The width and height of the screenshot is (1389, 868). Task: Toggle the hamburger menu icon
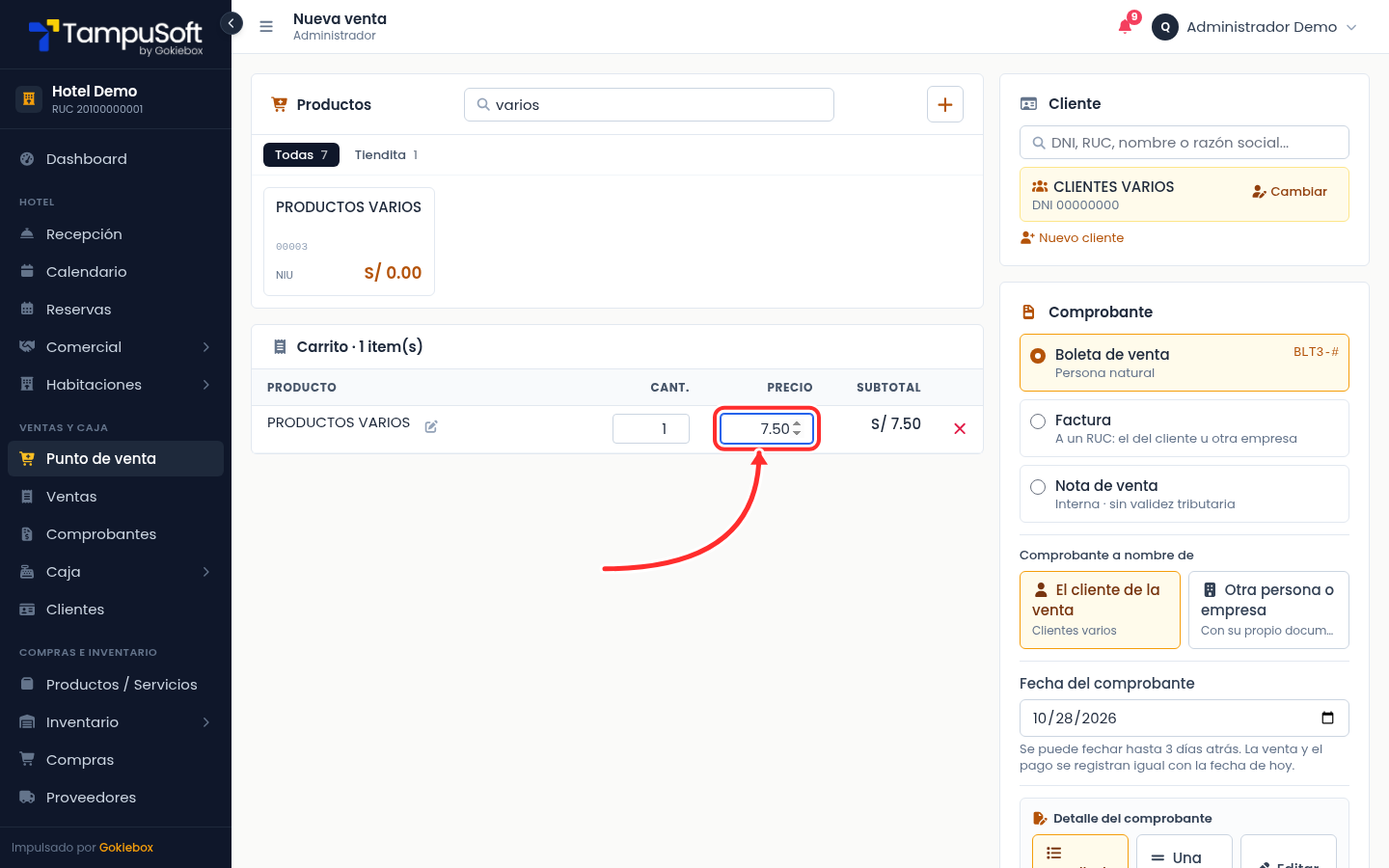click(266, 27)
